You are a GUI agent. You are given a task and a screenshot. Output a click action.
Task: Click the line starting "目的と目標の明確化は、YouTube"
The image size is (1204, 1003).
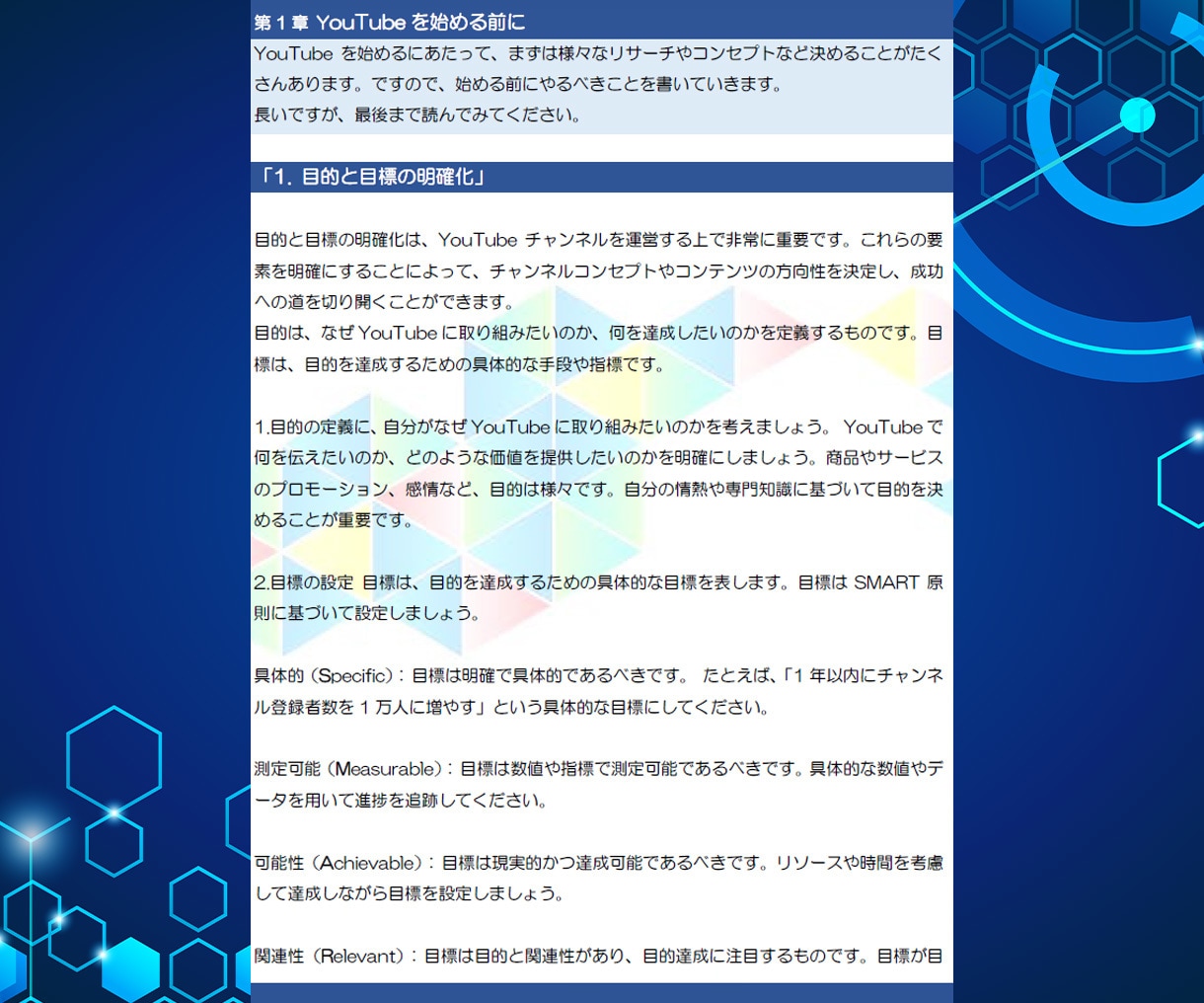598,240
